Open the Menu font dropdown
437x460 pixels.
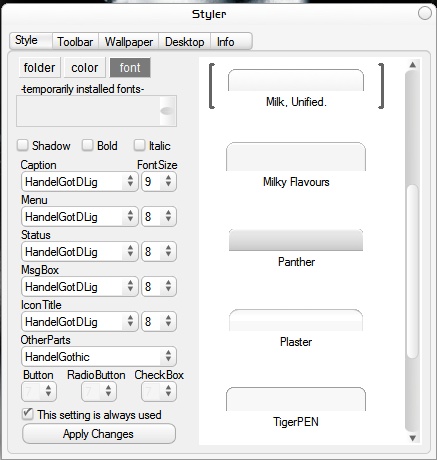coord(80,217)
